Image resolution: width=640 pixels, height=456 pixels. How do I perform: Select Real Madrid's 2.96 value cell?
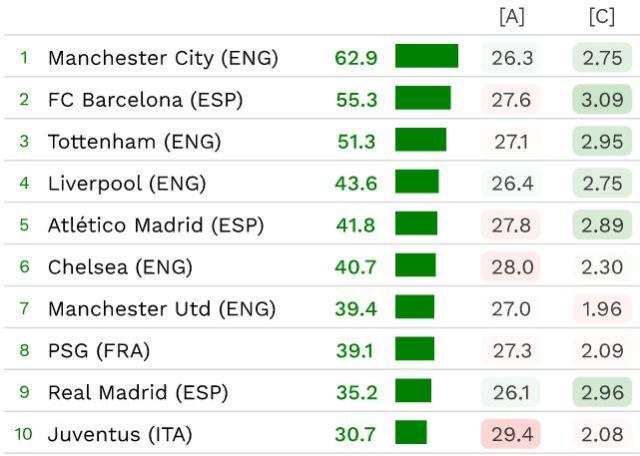click(602, 392)
